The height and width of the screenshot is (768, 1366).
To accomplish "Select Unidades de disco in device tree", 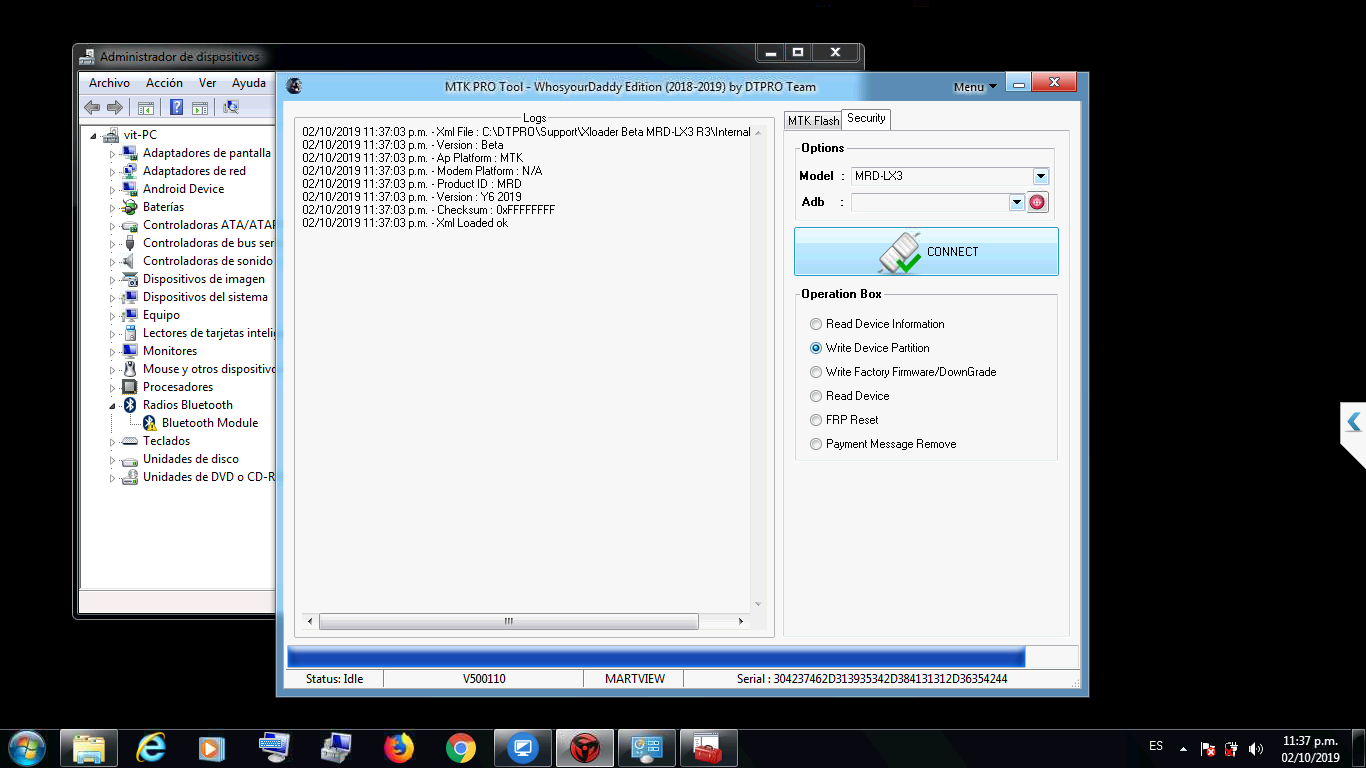I will [x=191, y=460].
